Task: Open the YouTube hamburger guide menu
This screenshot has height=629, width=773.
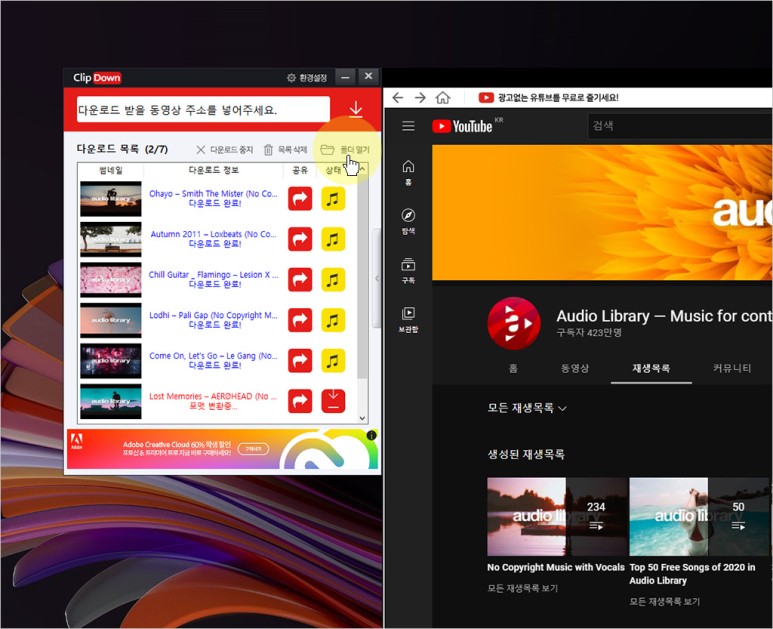Action: click(x=408, y=126)
